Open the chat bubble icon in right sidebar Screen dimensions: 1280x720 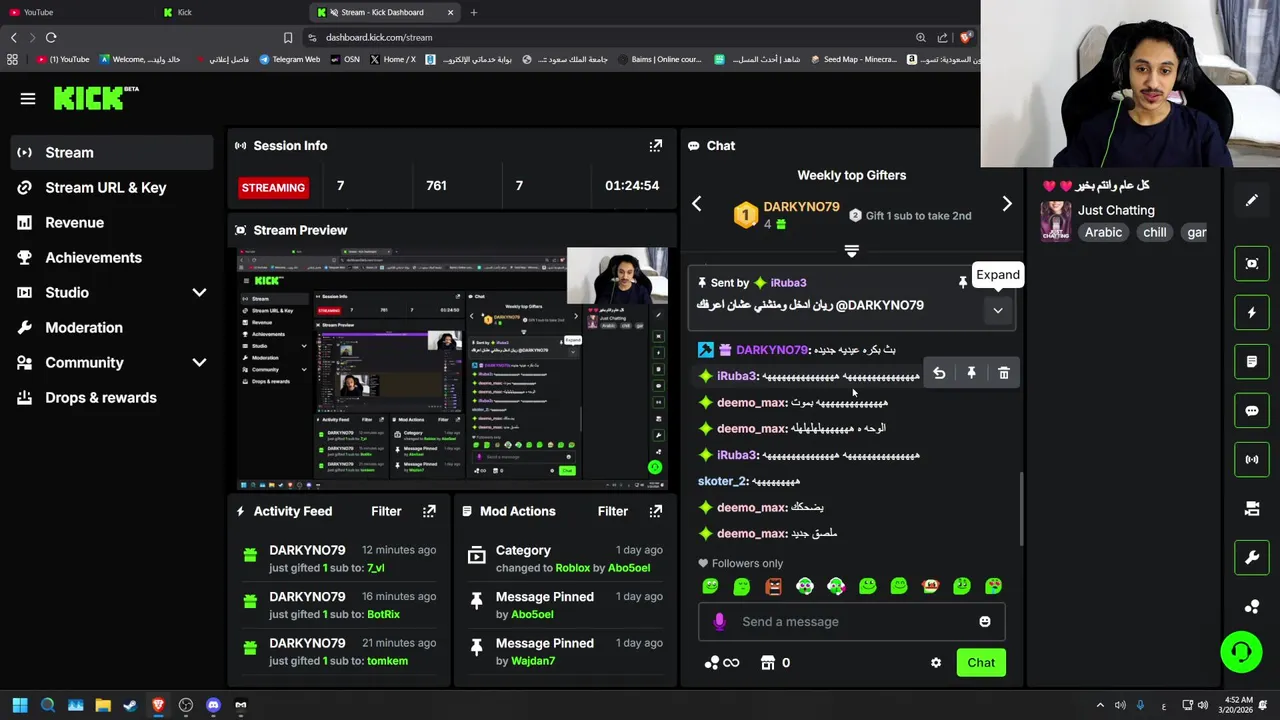click(1251, 410)
